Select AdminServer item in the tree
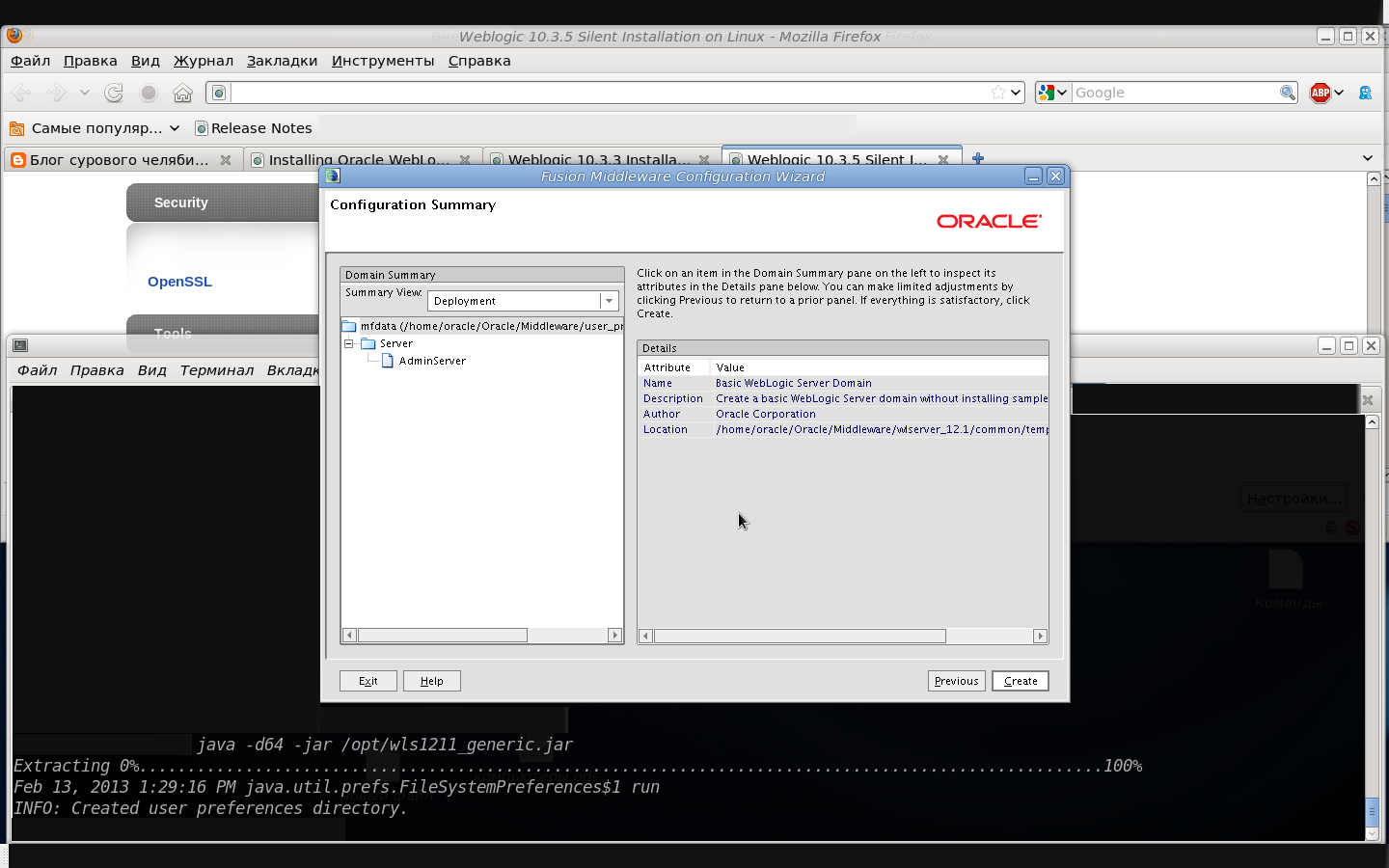Image resolution: width=1389 pixels, height=868 pixels. pyautogui.click(x=423, y=361)
